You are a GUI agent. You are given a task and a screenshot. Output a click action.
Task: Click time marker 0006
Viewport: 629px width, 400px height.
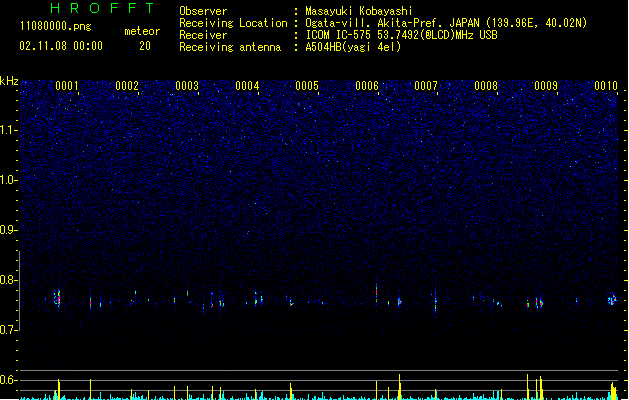point(367,86)
